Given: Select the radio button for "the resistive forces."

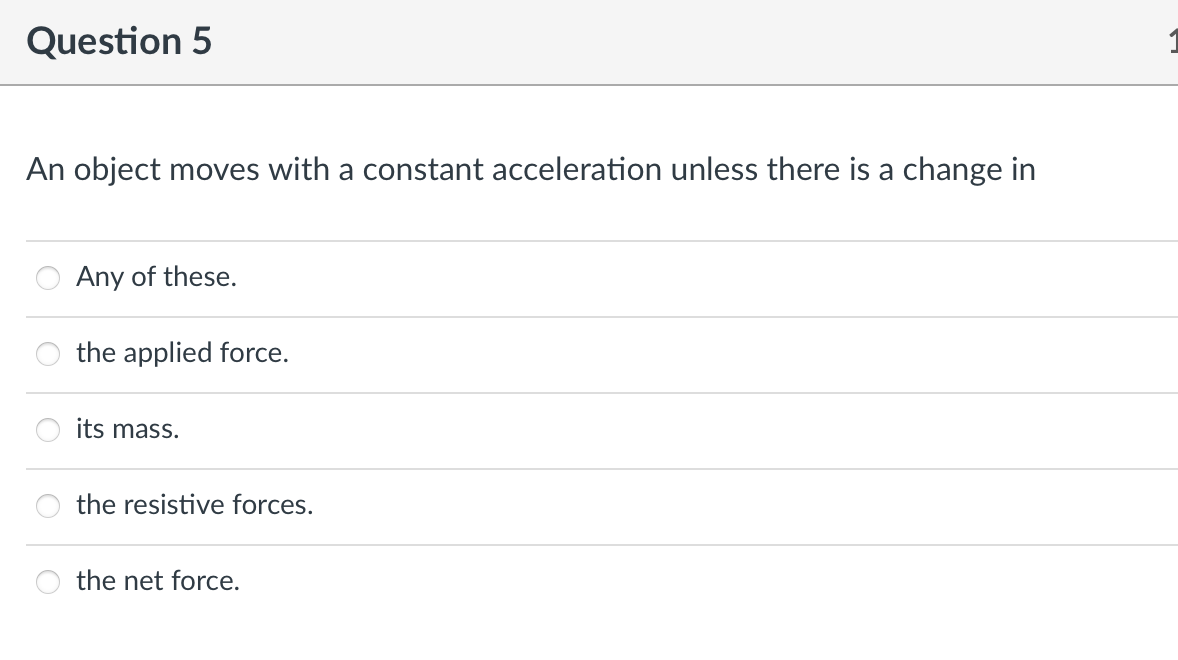Looking at the screenshot, I should (x=47, y=506).
